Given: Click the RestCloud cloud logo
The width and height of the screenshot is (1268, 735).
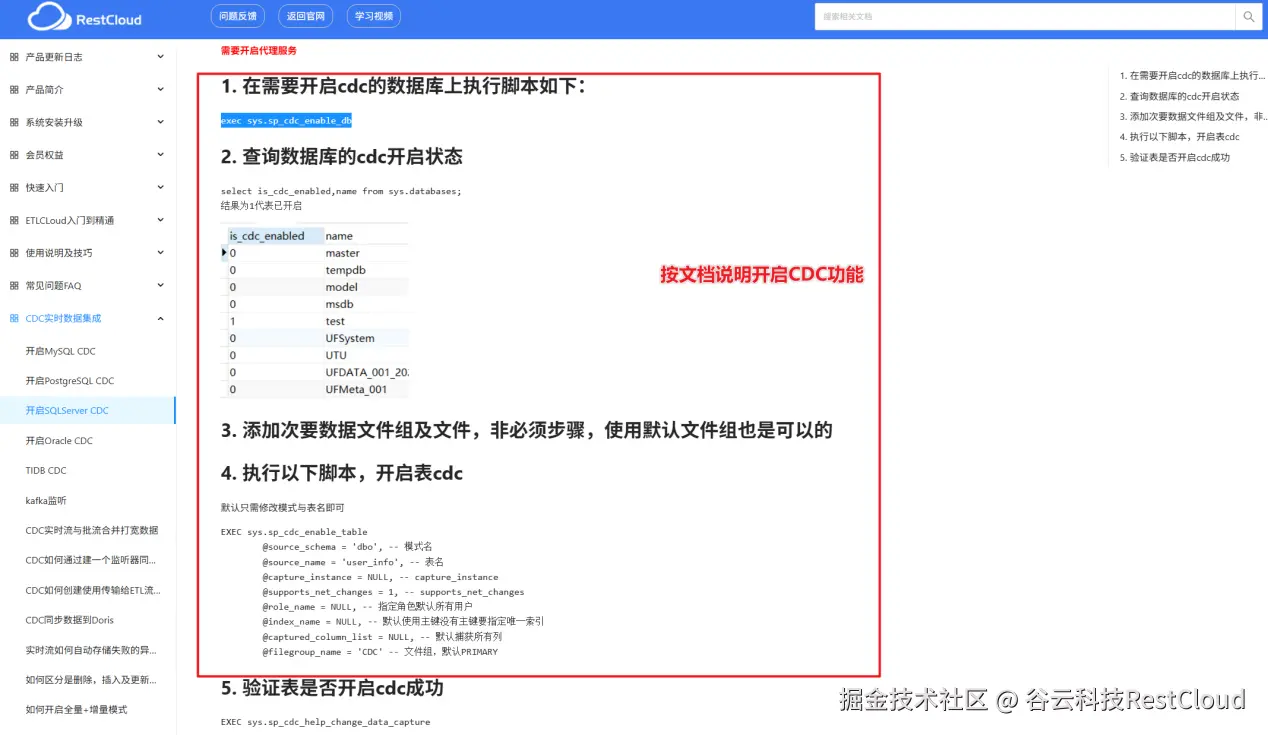Looking at the screenshot, I should click(x=51, y=17).
